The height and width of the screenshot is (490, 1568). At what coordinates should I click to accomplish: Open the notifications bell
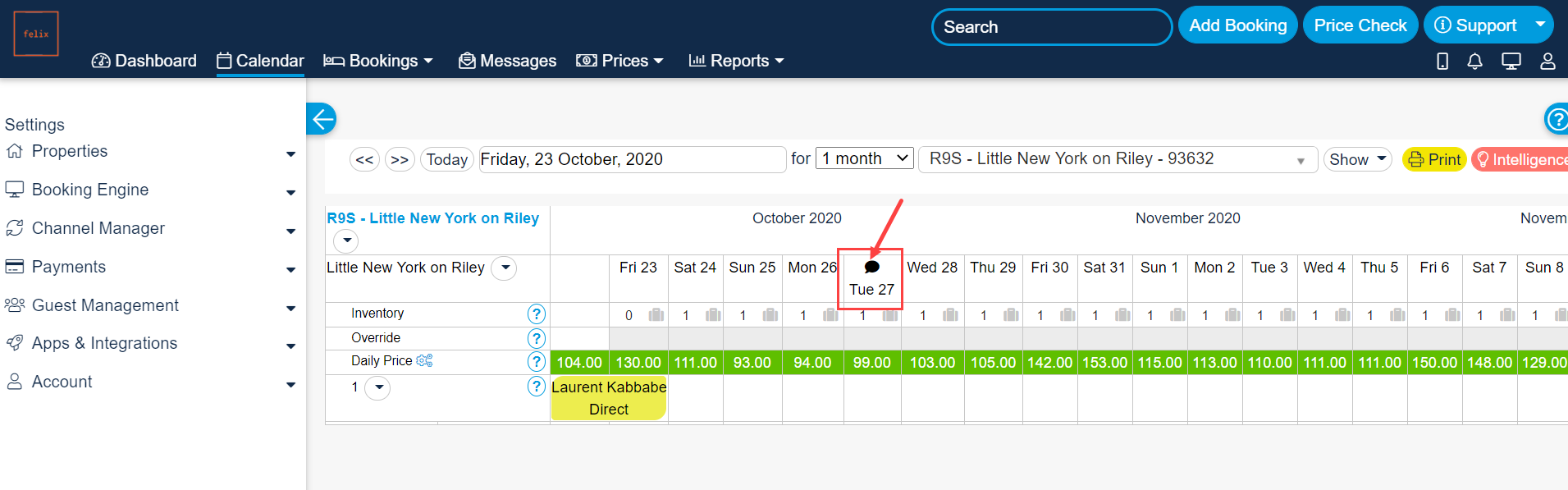coord(1474,61)
